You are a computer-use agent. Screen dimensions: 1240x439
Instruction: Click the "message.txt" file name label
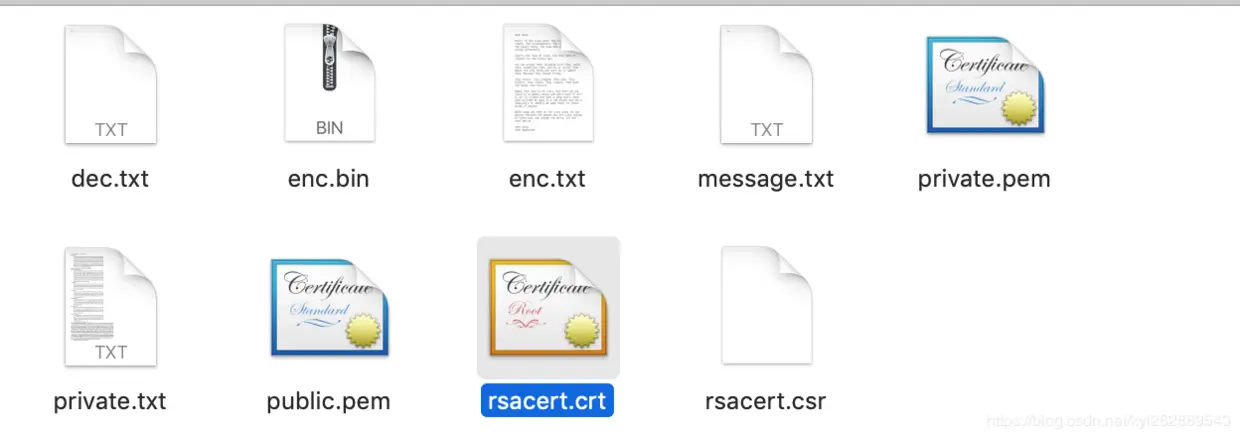coord(766,179)
